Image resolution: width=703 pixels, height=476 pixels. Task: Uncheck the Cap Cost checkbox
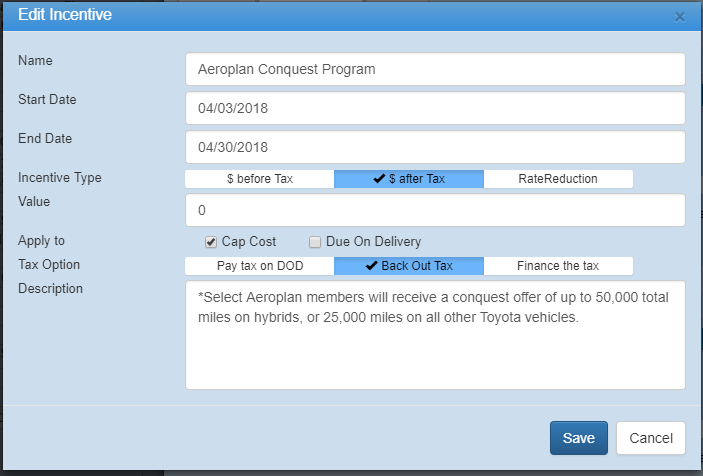coord(211,242)
